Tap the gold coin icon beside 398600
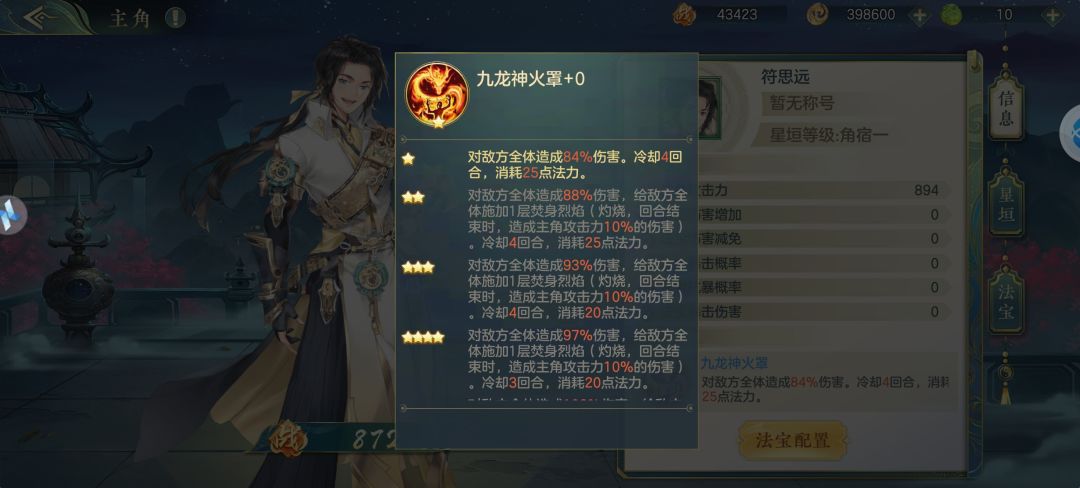The width and height of the screenshot is (1080, 488). point(817,14)
